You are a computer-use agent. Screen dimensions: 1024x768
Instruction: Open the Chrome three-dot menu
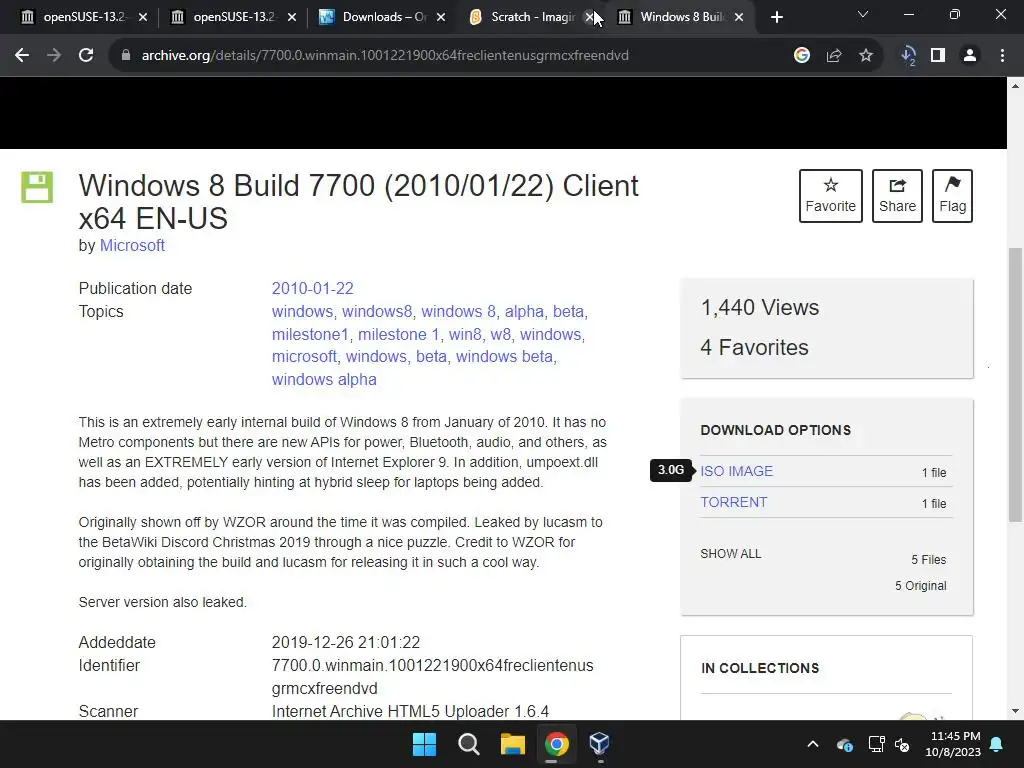click(x=1002, y=56)
